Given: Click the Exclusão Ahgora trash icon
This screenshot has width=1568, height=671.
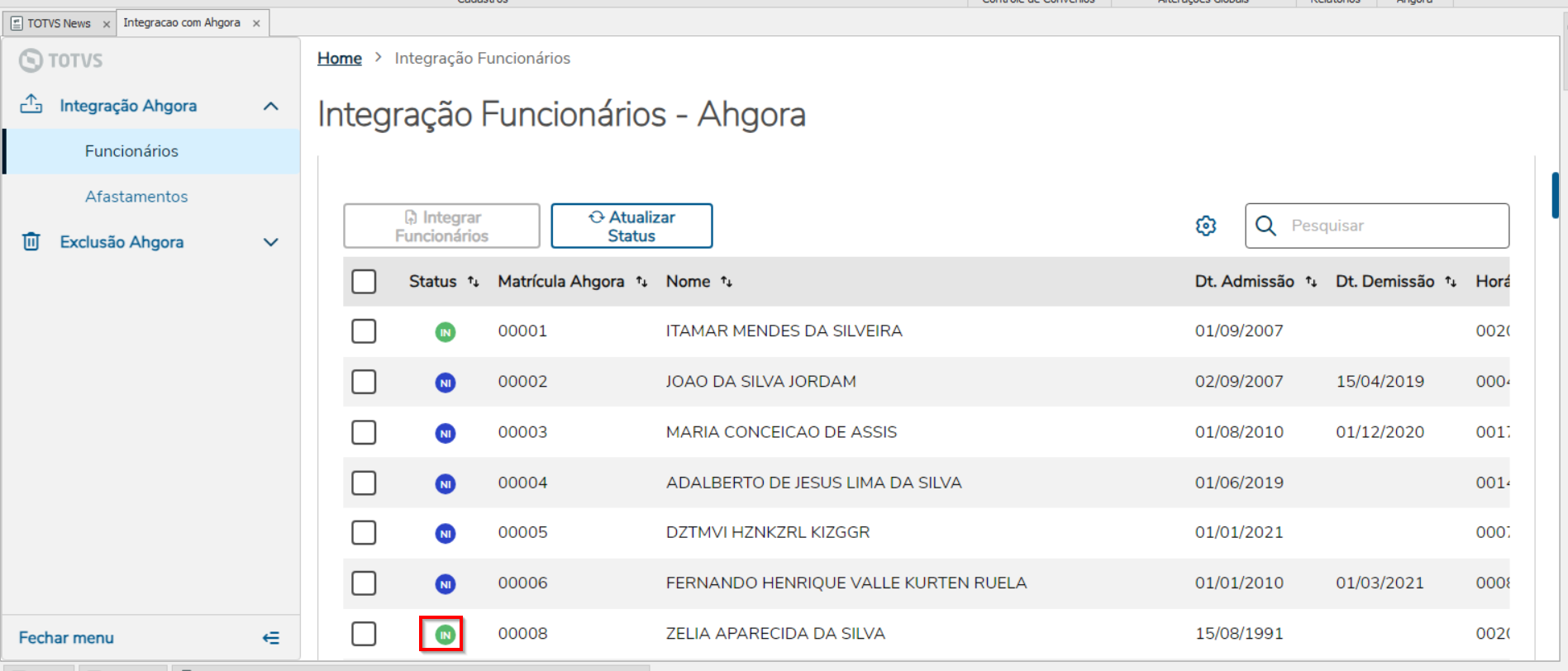Looking at the screenshot, I should pos(31,241).
